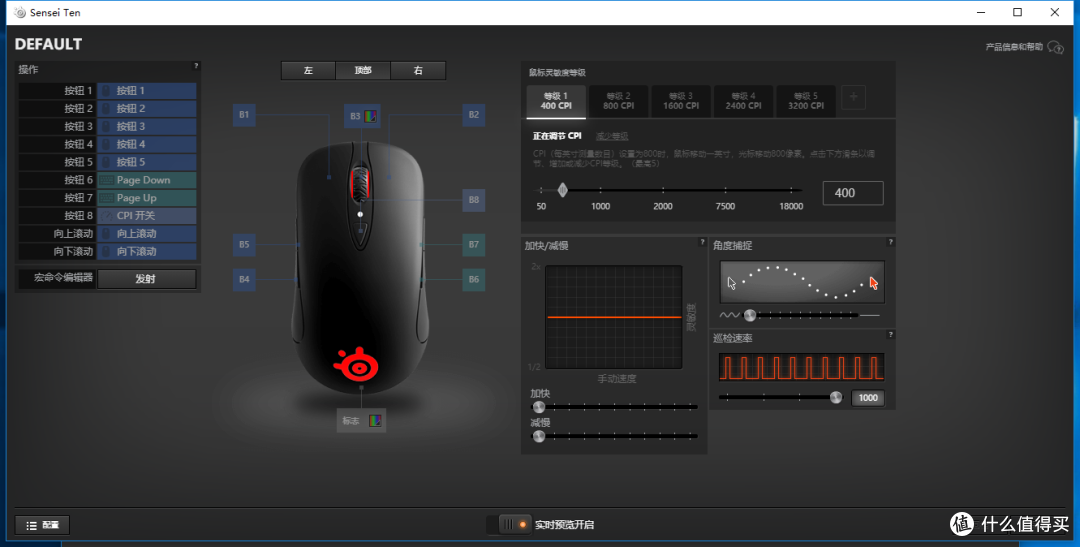Click the acceleration curve graph
This screenshot has height=547, width=1080.
[614, 317]
